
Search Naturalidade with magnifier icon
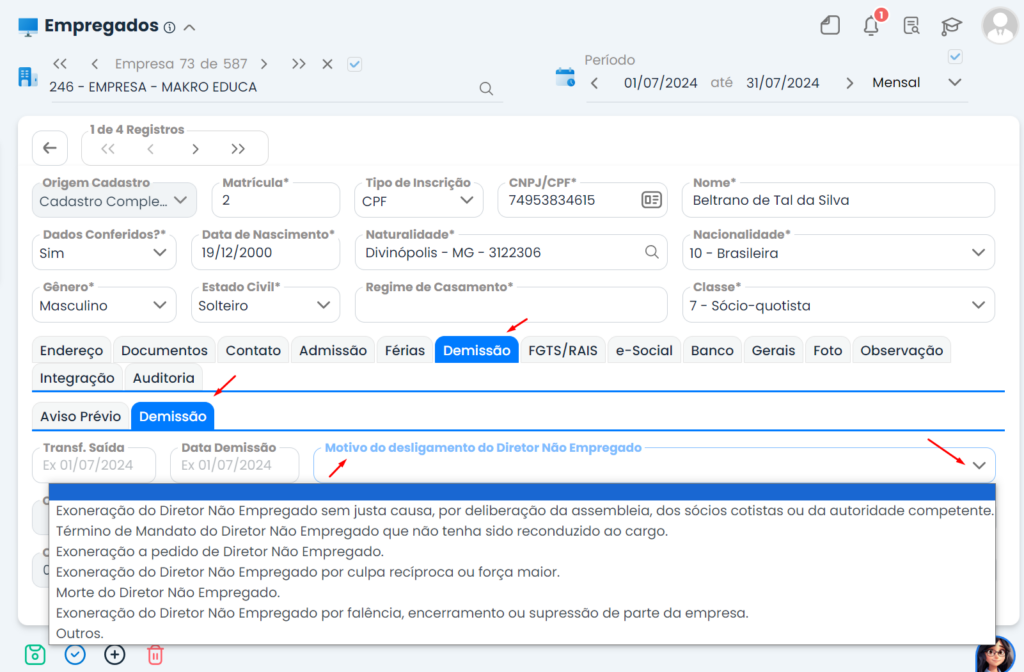click(x=651, y=251)
